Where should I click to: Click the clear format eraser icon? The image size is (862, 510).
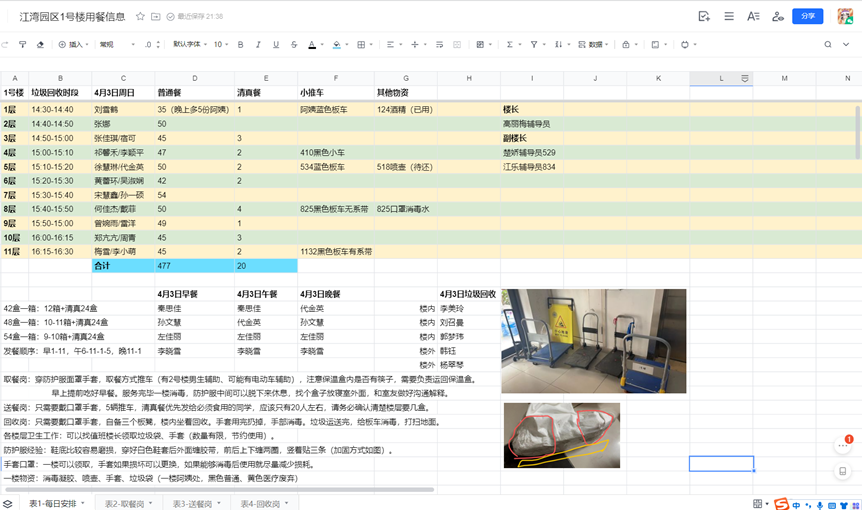point(40,45)
